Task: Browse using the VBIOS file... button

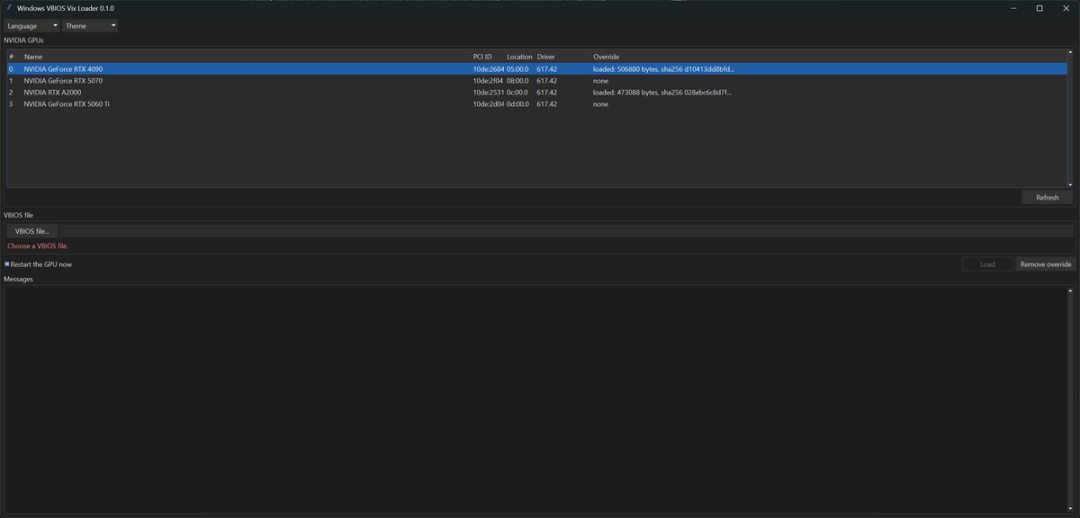Action: pos(32,231)
